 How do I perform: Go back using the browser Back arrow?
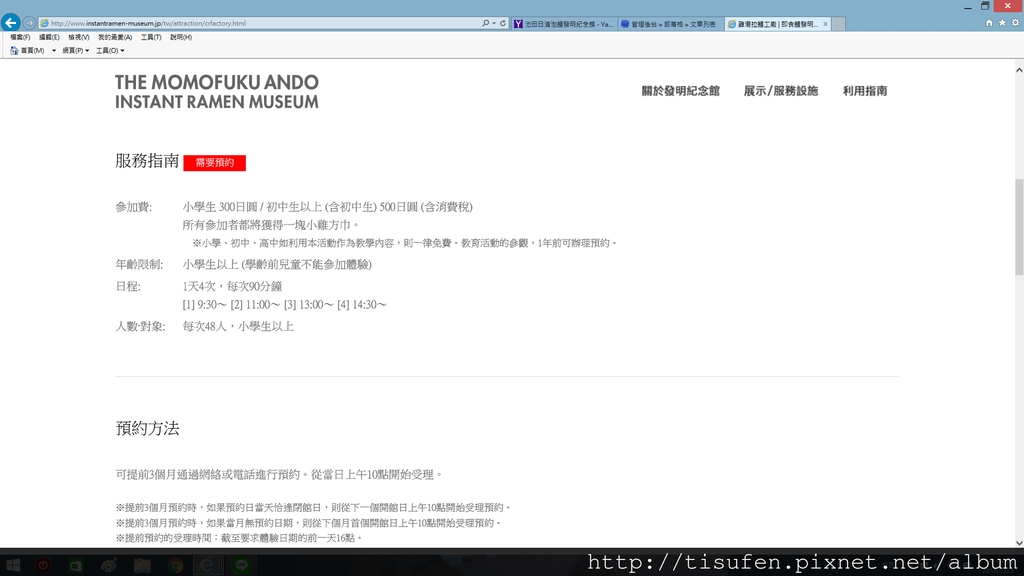10,23
